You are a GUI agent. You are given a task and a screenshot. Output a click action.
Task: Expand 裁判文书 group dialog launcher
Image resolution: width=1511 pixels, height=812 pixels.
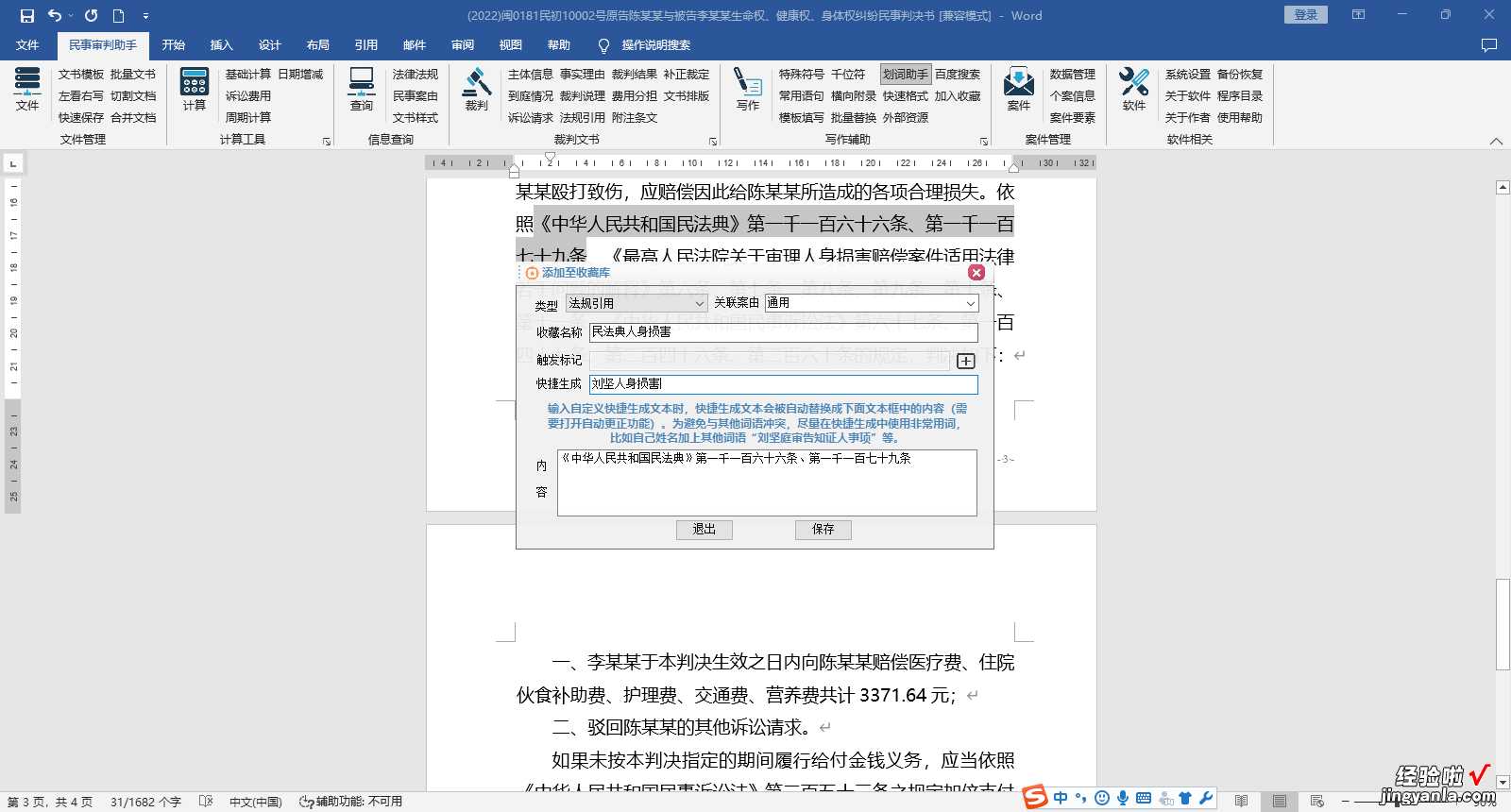click(x=713, y=142)
